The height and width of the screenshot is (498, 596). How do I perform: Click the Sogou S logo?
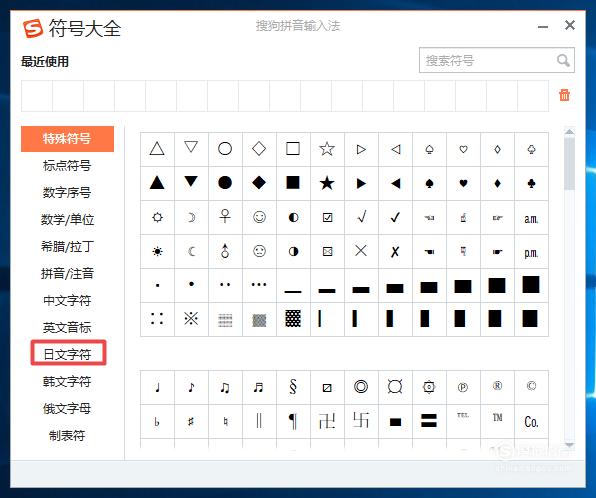point(33,29)
